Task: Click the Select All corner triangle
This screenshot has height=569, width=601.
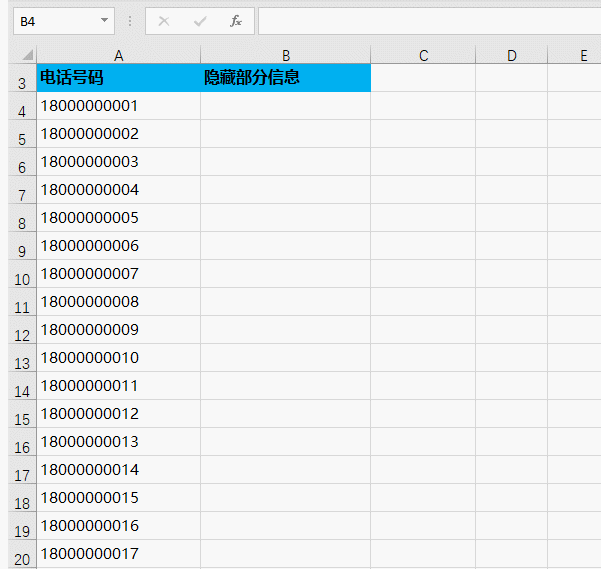Action: tap(28, 55)
